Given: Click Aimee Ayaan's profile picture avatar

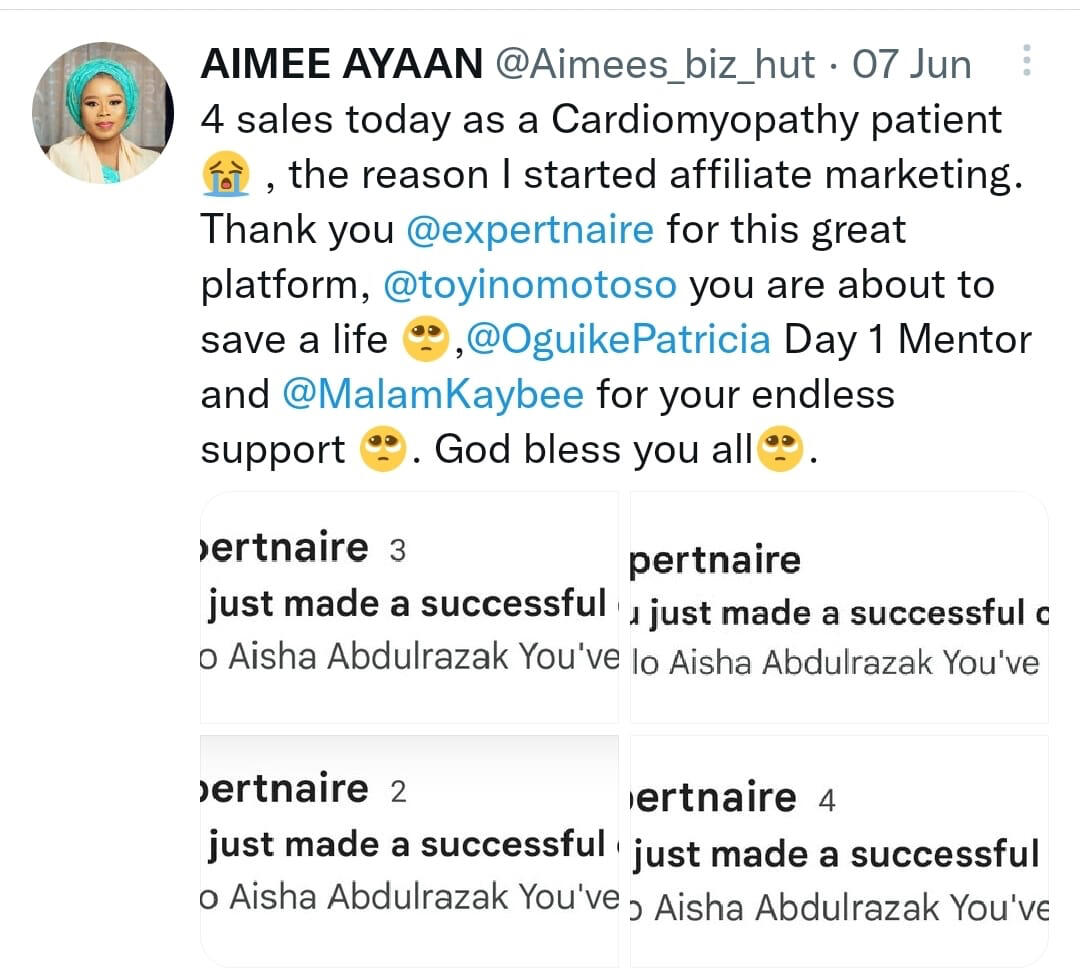Looking at the screenshot, I should click(103, 112).
